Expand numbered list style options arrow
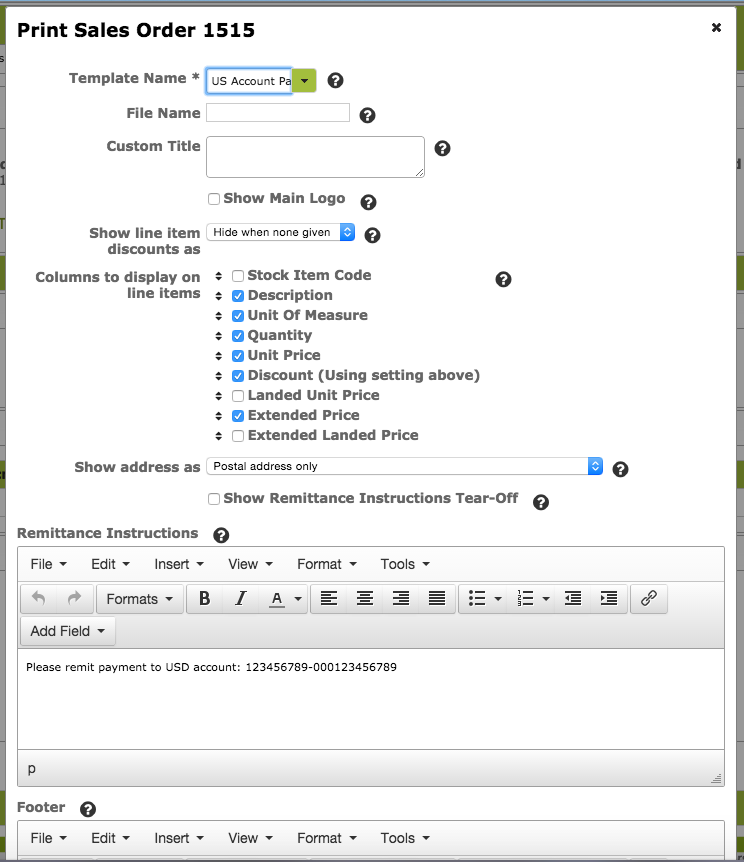Screen dimensions: 744x862 pyautogui.click(x=546, y=598)
